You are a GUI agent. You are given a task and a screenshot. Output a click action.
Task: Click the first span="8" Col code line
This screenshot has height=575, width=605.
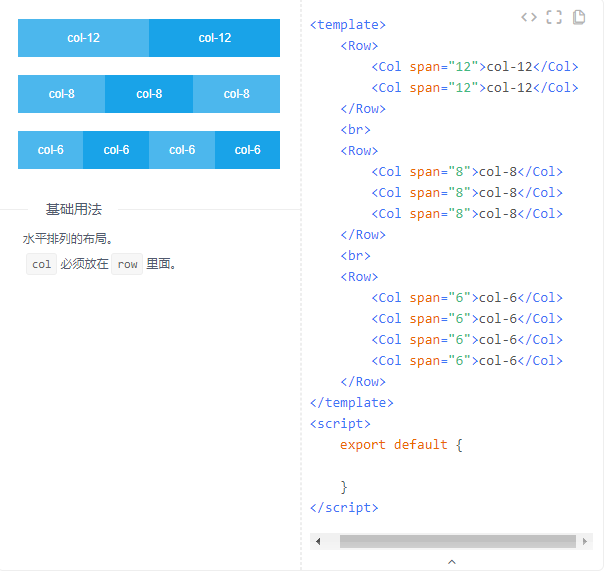tap(467, 172)
